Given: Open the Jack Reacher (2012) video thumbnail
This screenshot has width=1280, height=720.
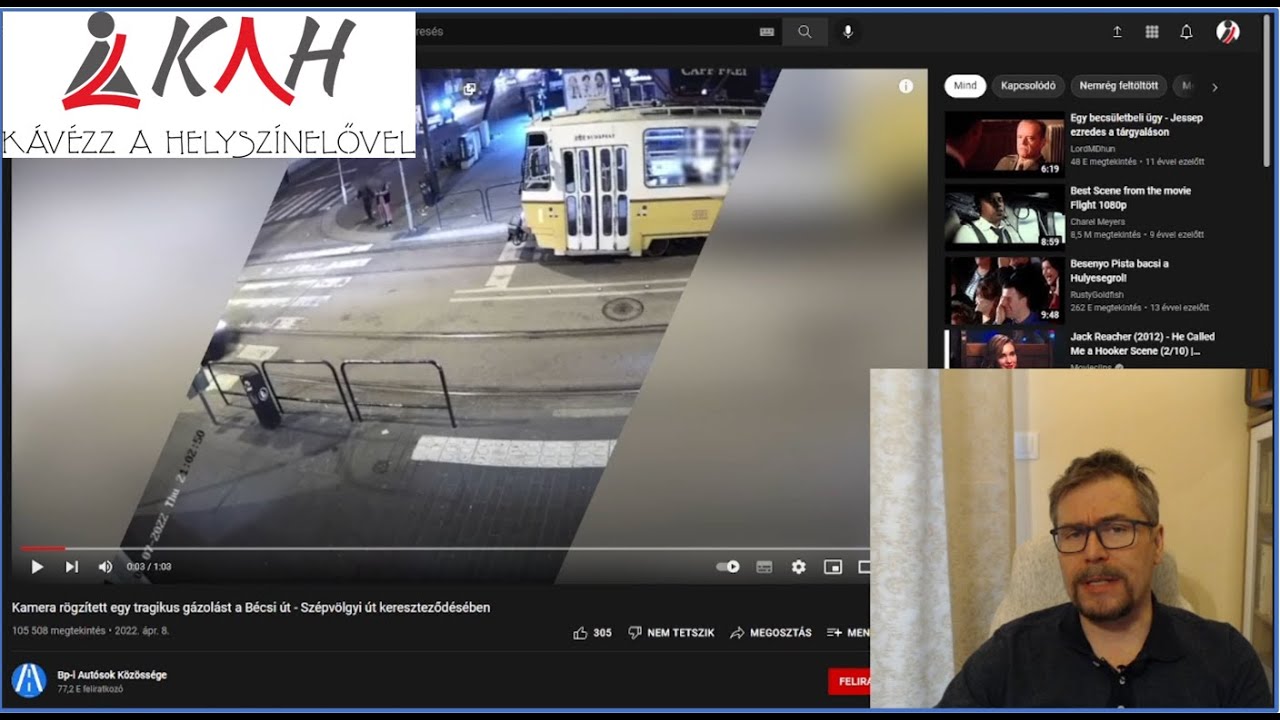Looking at the screenshot, I should pyautogui.click(x=1004, y=349).
